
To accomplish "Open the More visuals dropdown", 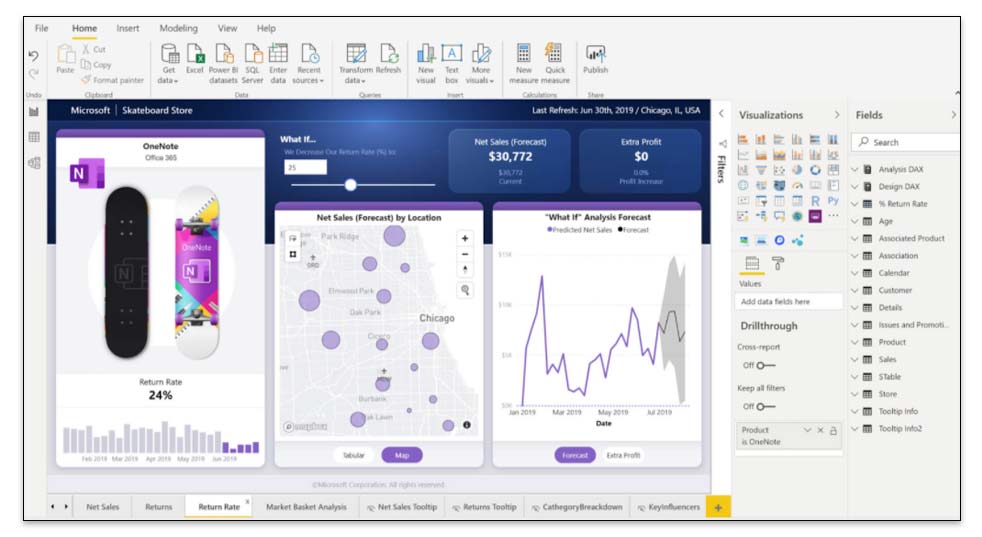I will point(480,63).
